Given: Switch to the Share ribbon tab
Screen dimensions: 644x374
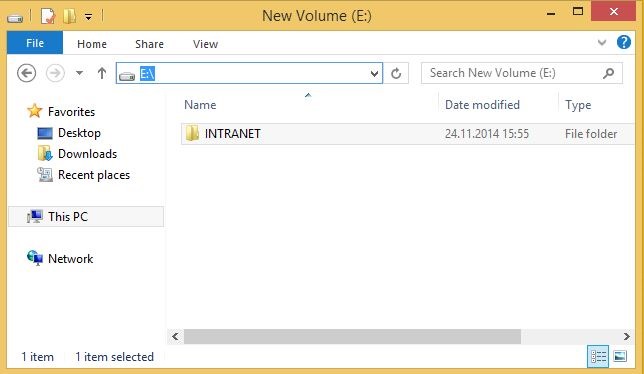Looking at the screenshot, I should [150, 44].
